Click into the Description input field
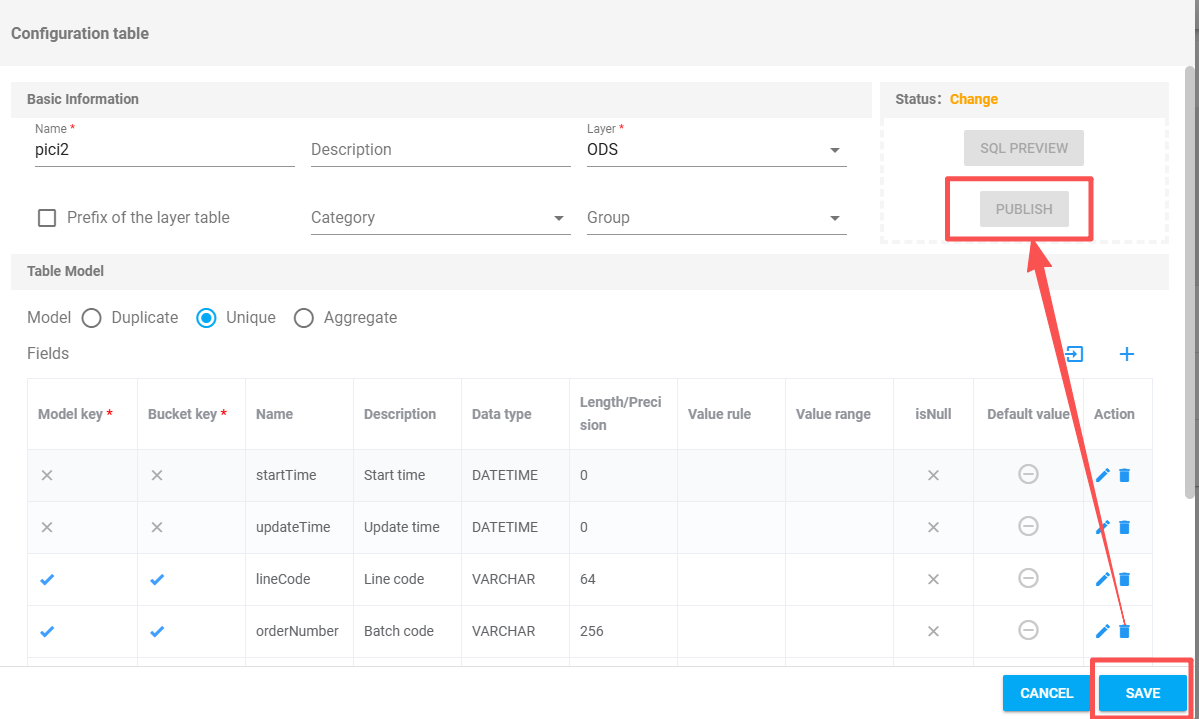Image resolution: width=1199 pixels, height=719 pixels. click(x=440, y=150)
